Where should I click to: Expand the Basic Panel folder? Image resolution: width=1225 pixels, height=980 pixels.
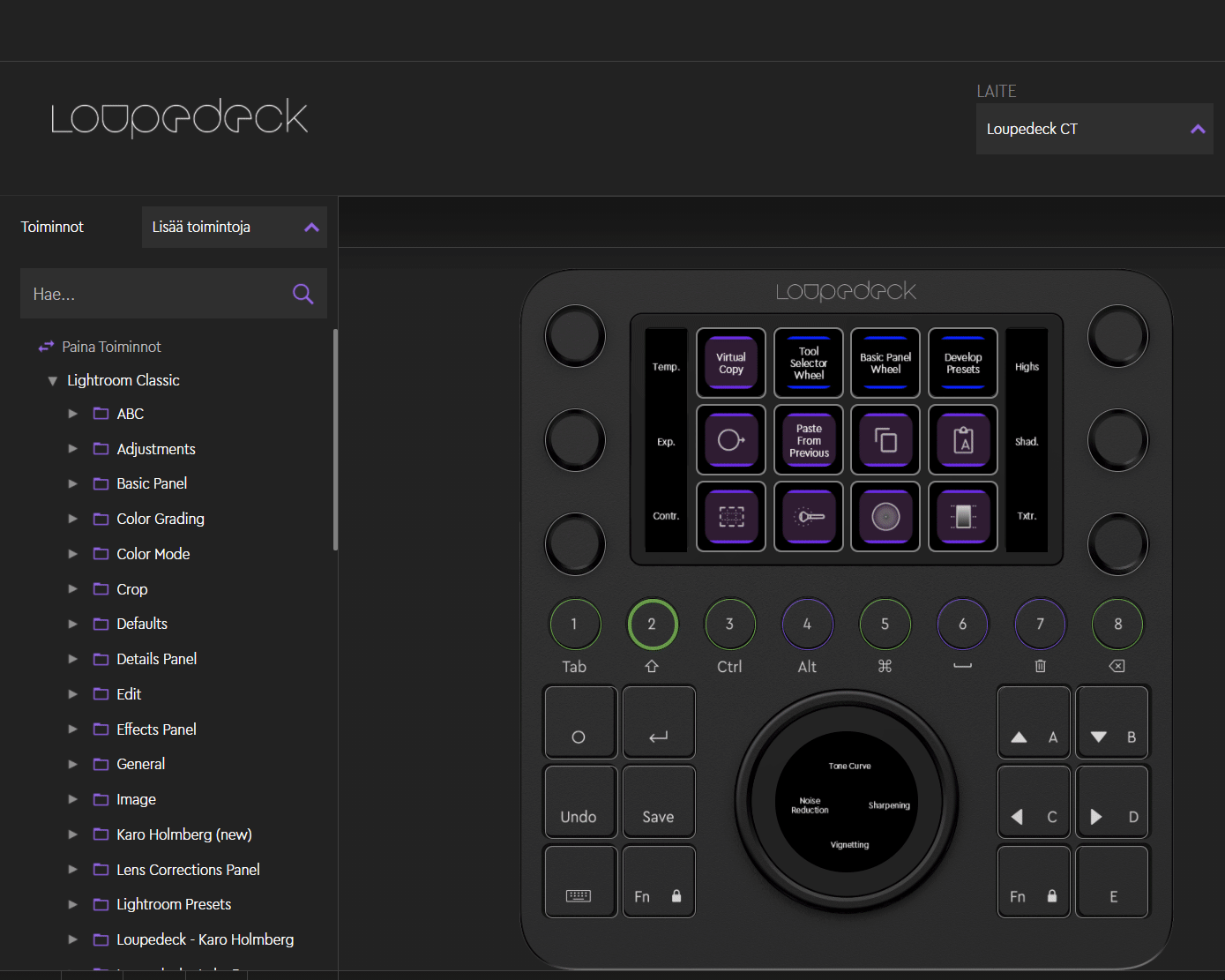tap(73, 483)
